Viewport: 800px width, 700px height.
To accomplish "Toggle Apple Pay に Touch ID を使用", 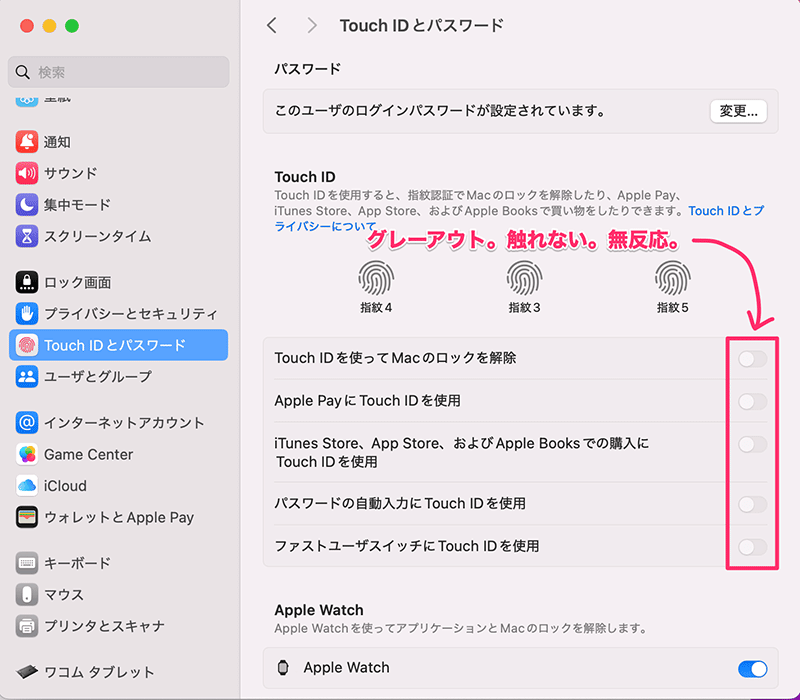I will 752,402.
